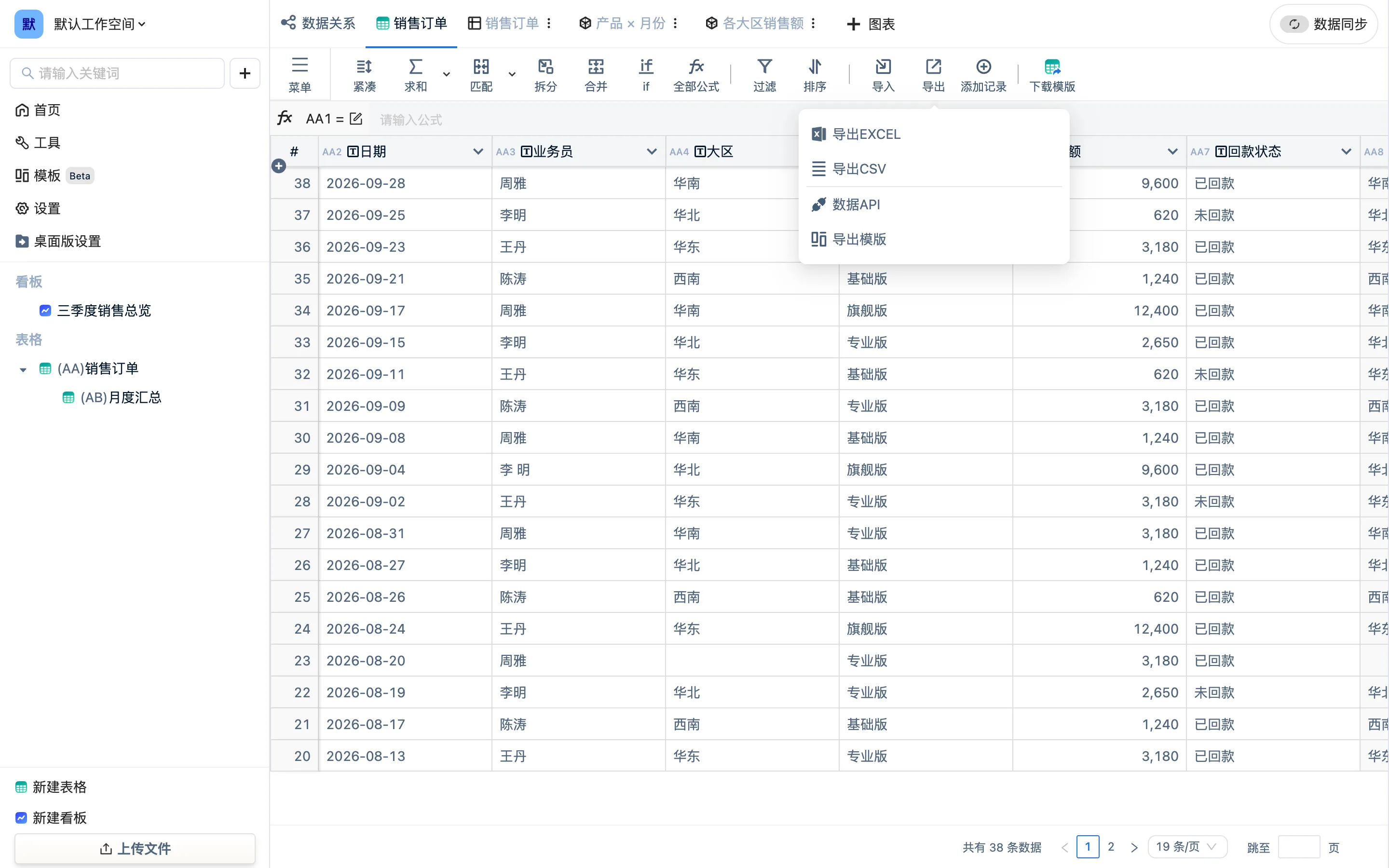Screen dimensions: 1389x868
Task: Focus the 请输入关键词 search field
Action: 117,73
